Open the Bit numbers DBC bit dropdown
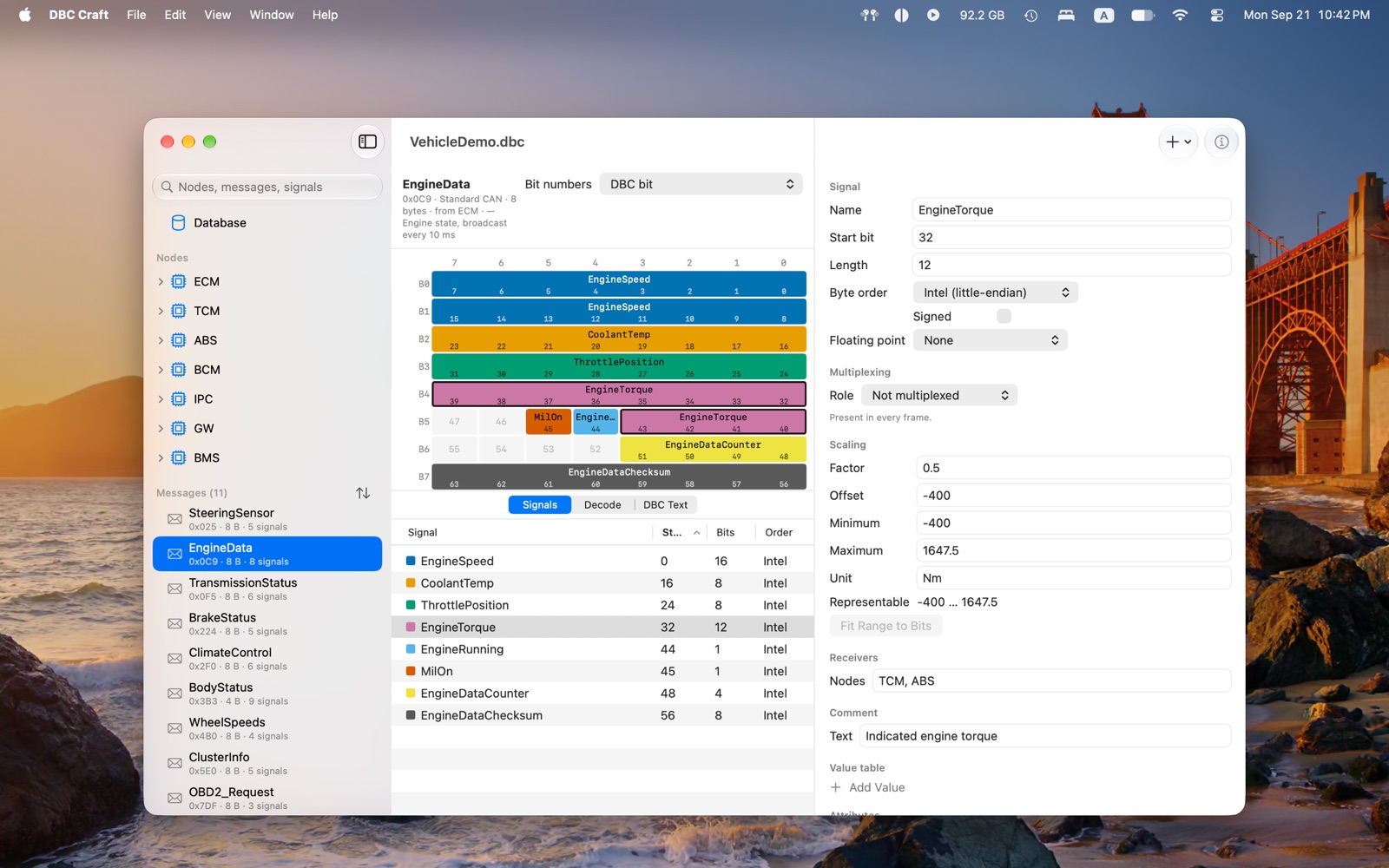Image resolution: width=1389 pixels, height=868 pixels. point(701,184)
